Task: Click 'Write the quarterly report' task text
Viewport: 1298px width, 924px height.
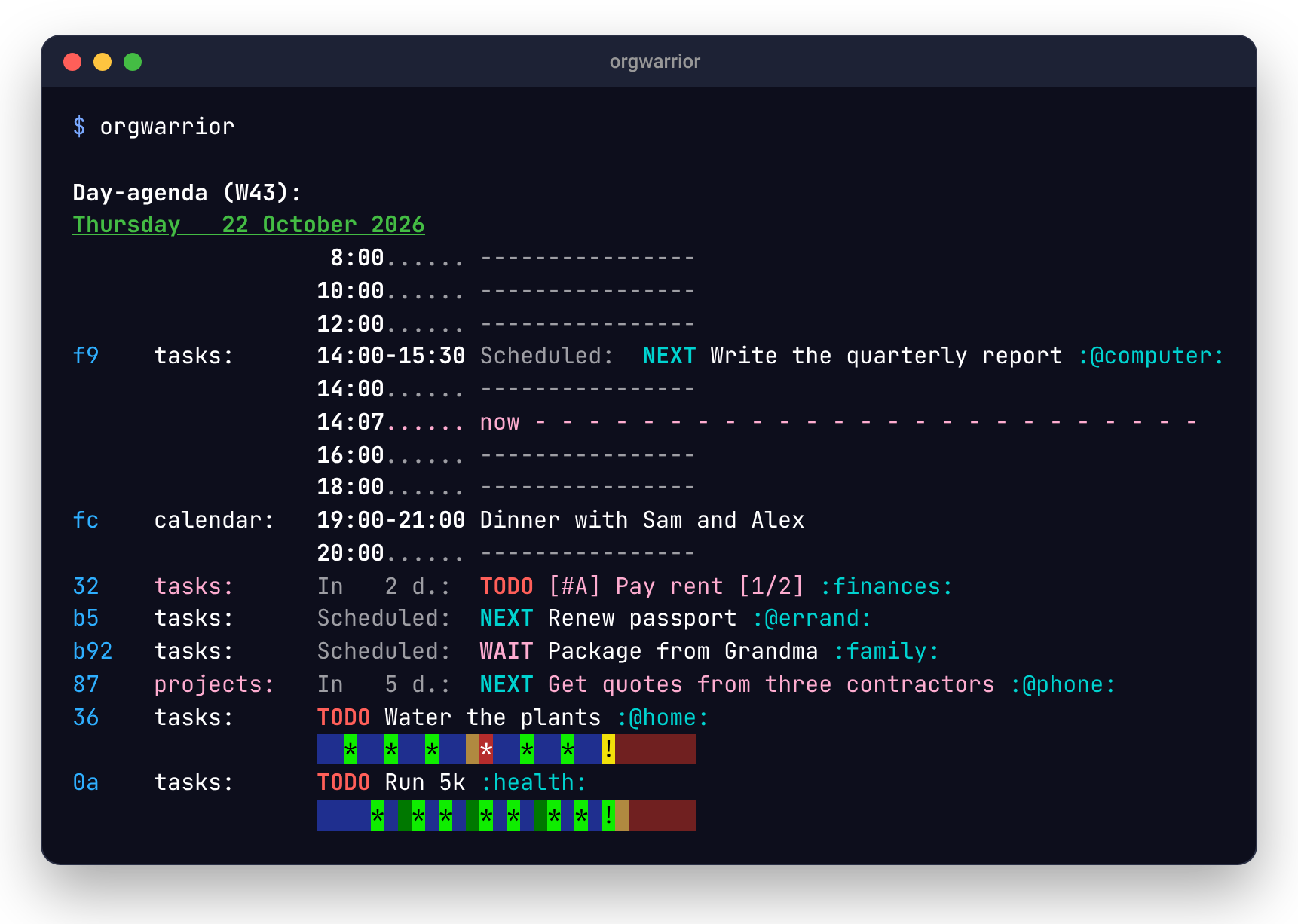Action: (x=886, y=356)
